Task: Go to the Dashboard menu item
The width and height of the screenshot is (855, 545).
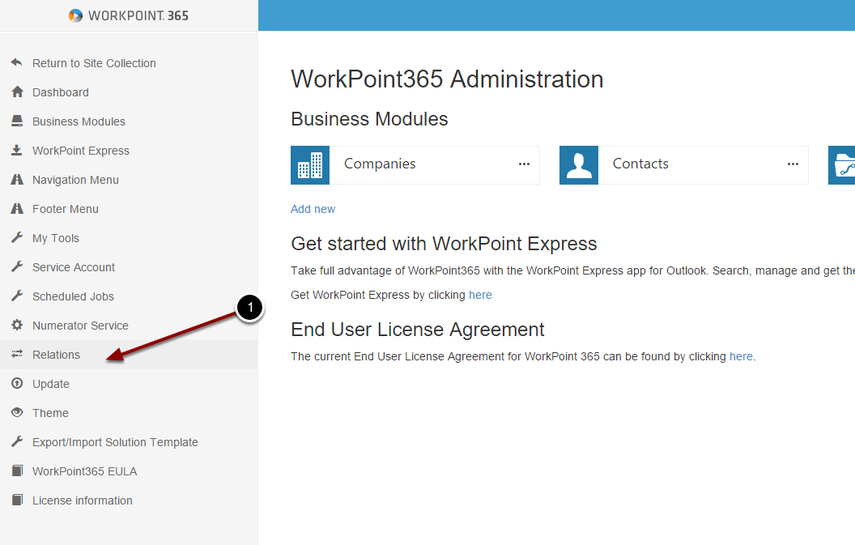Action: pyautogui.click(x=61, y=92)
